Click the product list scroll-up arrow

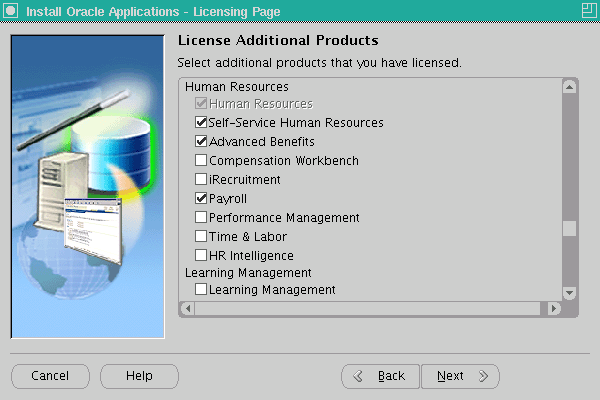click(x=569, y=87)
